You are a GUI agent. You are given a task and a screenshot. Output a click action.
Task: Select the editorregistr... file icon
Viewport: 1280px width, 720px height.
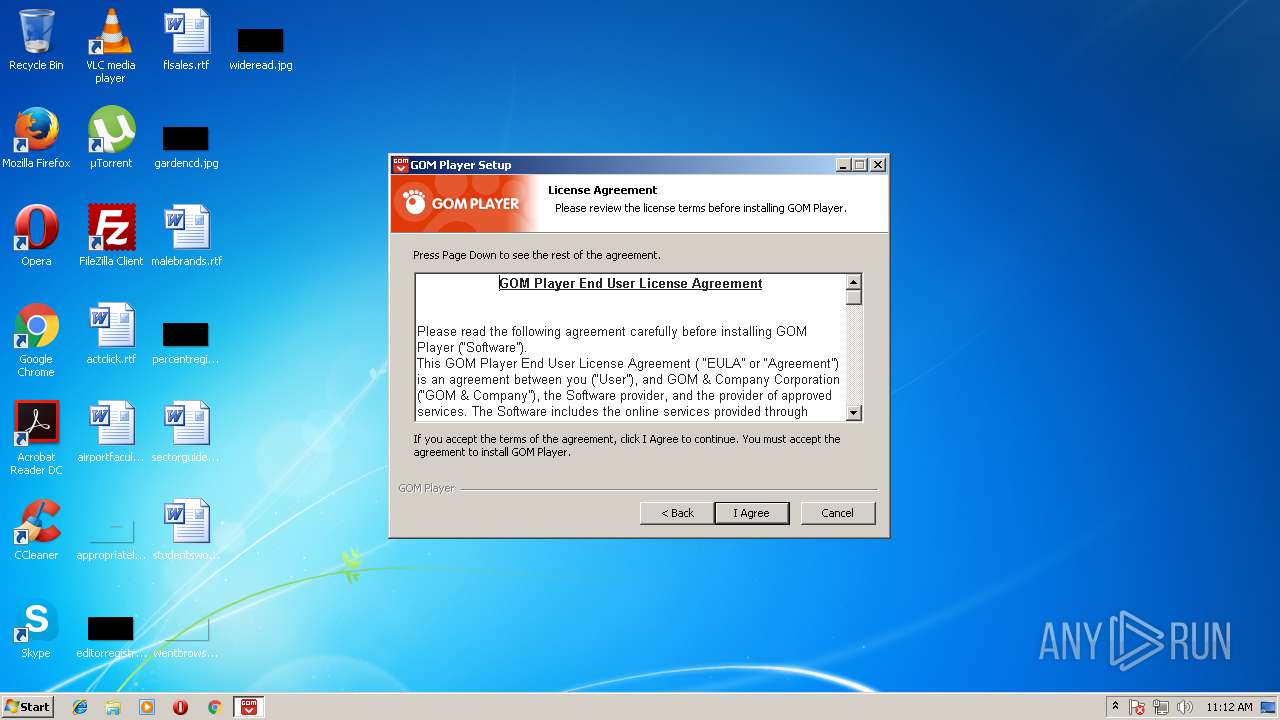[111, 637]
